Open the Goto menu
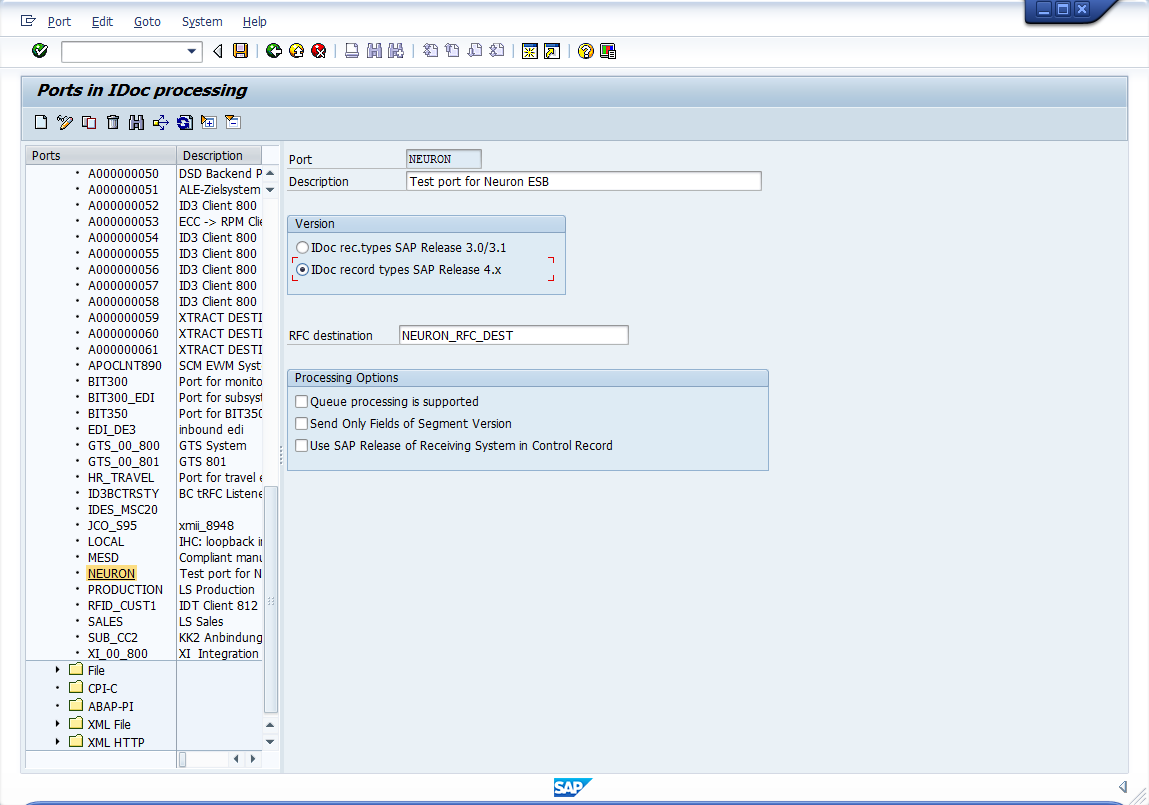 click(147, 22)
